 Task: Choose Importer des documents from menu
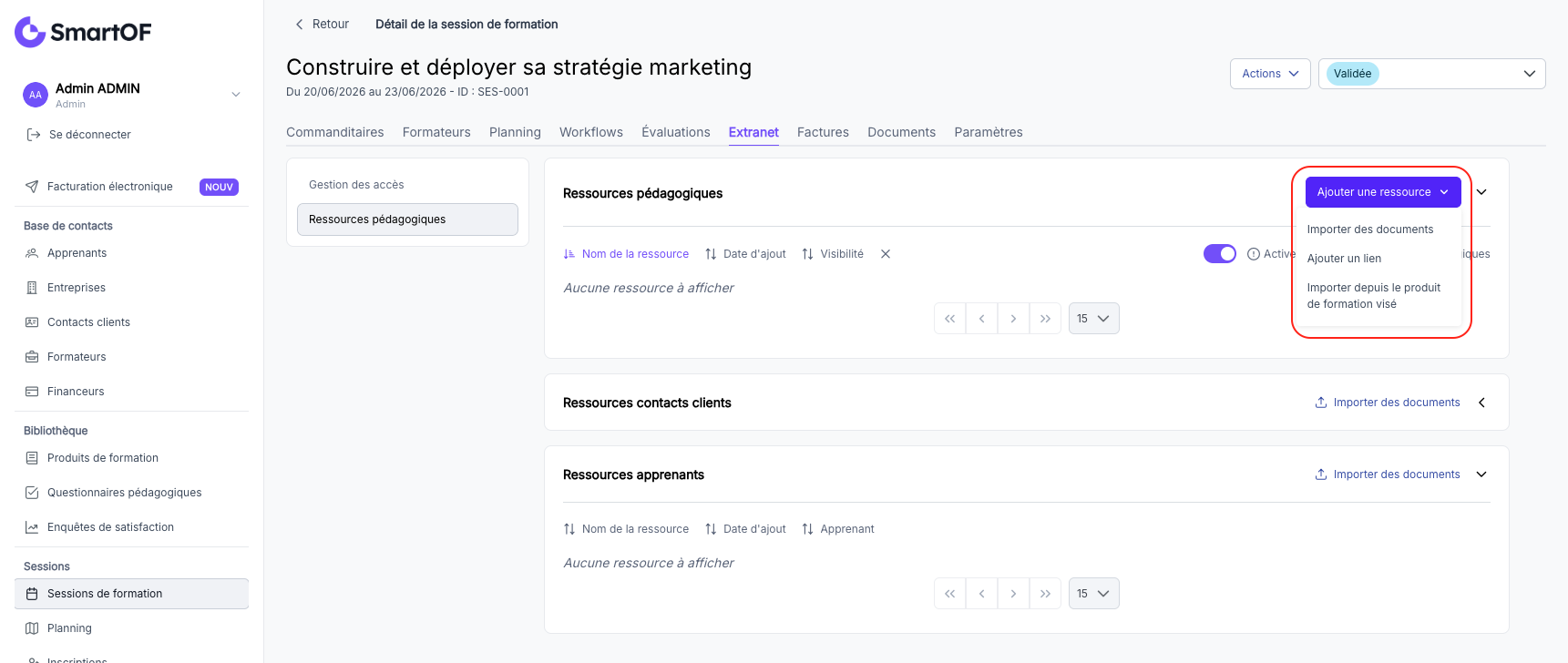click(1370, 229)
